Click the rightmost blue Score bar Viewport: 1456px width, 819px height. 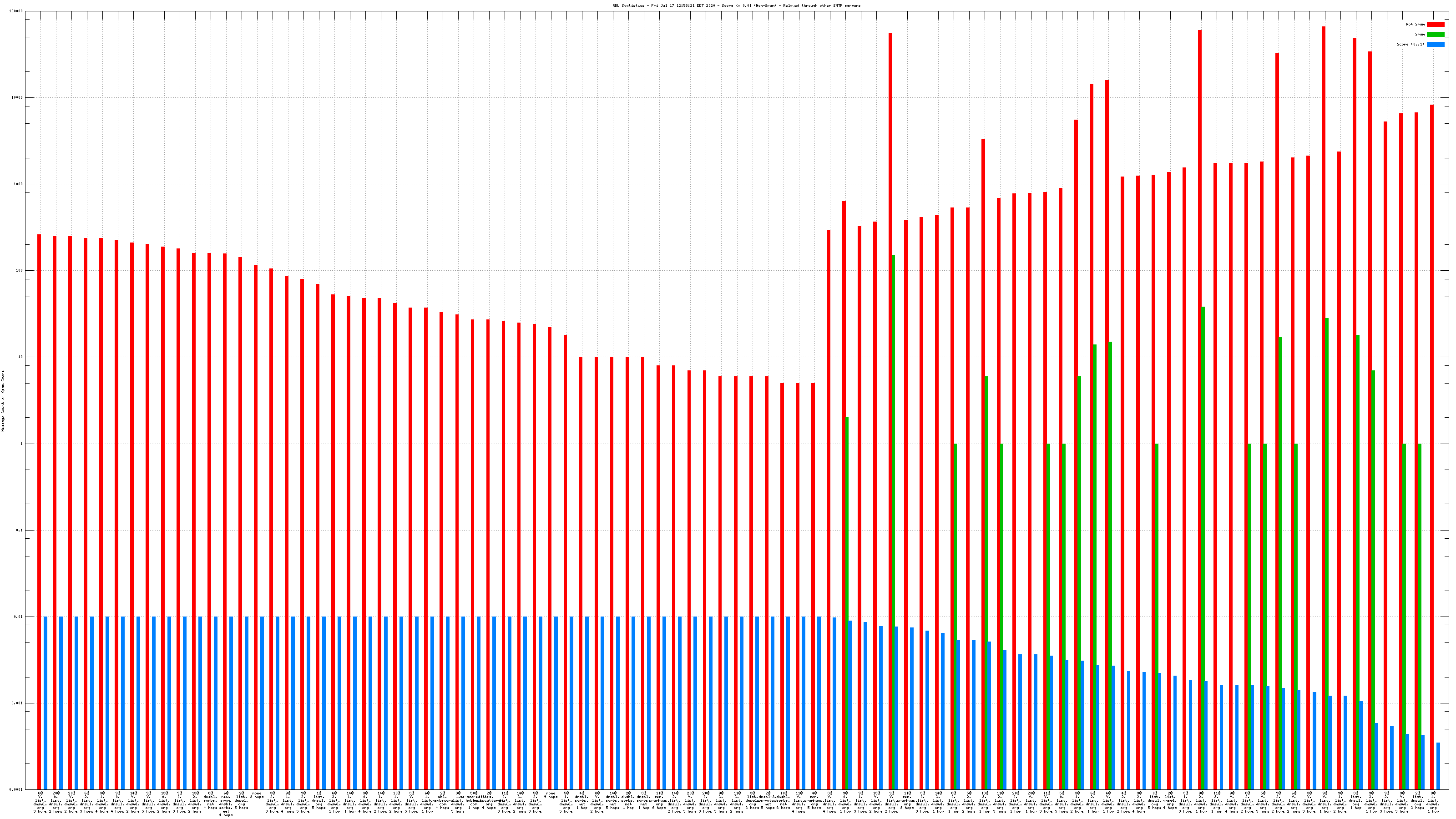tap(1438, 766)
